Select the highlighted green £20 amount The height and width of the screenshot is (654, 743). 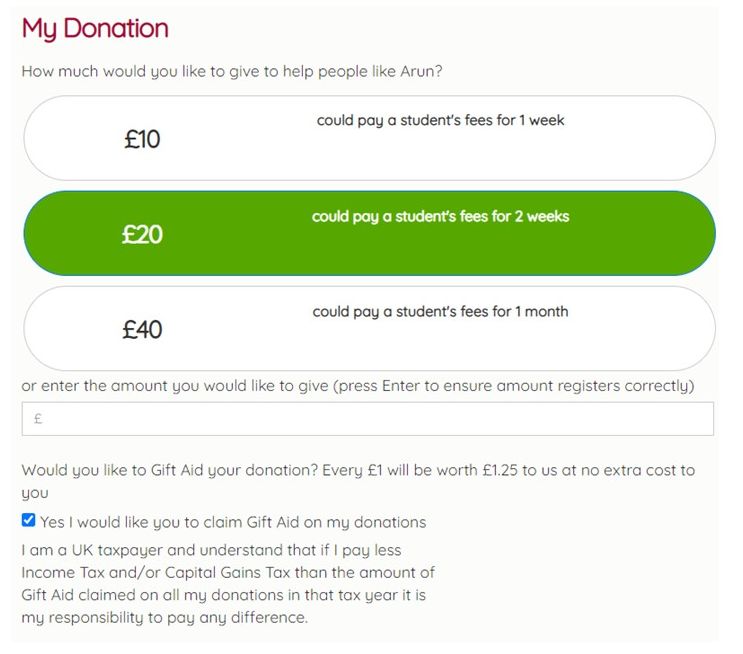(x=142, y=234)
